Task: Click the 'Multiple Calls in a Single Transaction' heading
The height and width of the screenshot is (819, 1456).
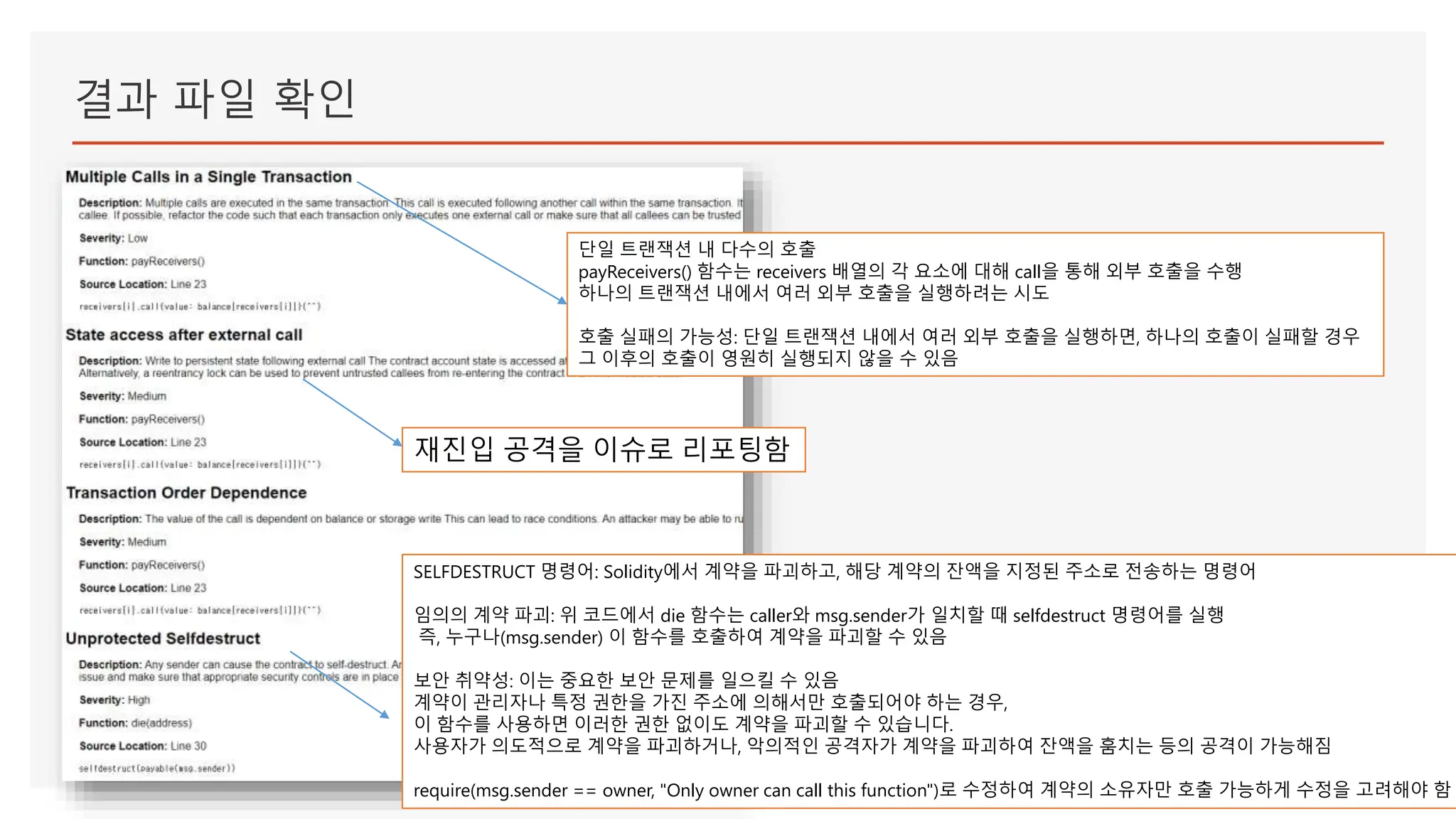Action: coord(208,177)
